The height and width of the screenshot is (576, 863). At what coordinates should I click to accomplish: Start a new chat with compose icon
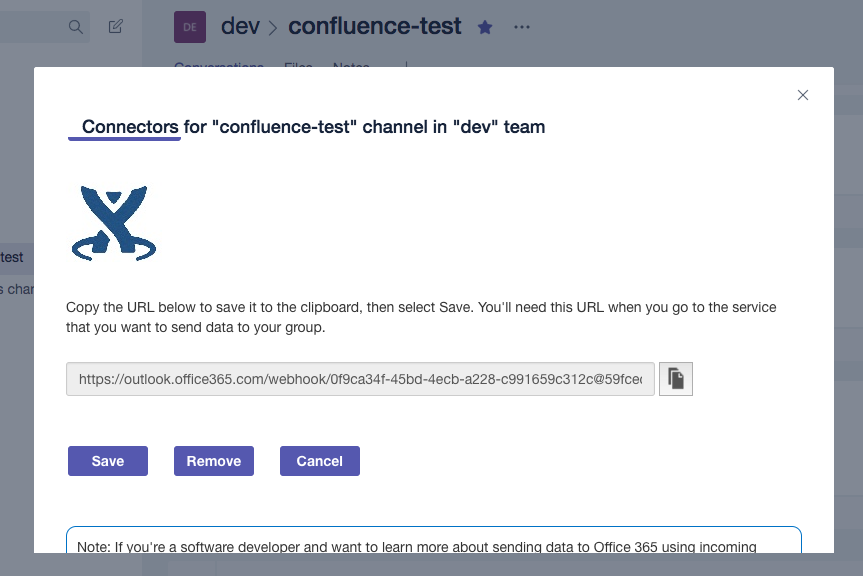coord(116,26)
